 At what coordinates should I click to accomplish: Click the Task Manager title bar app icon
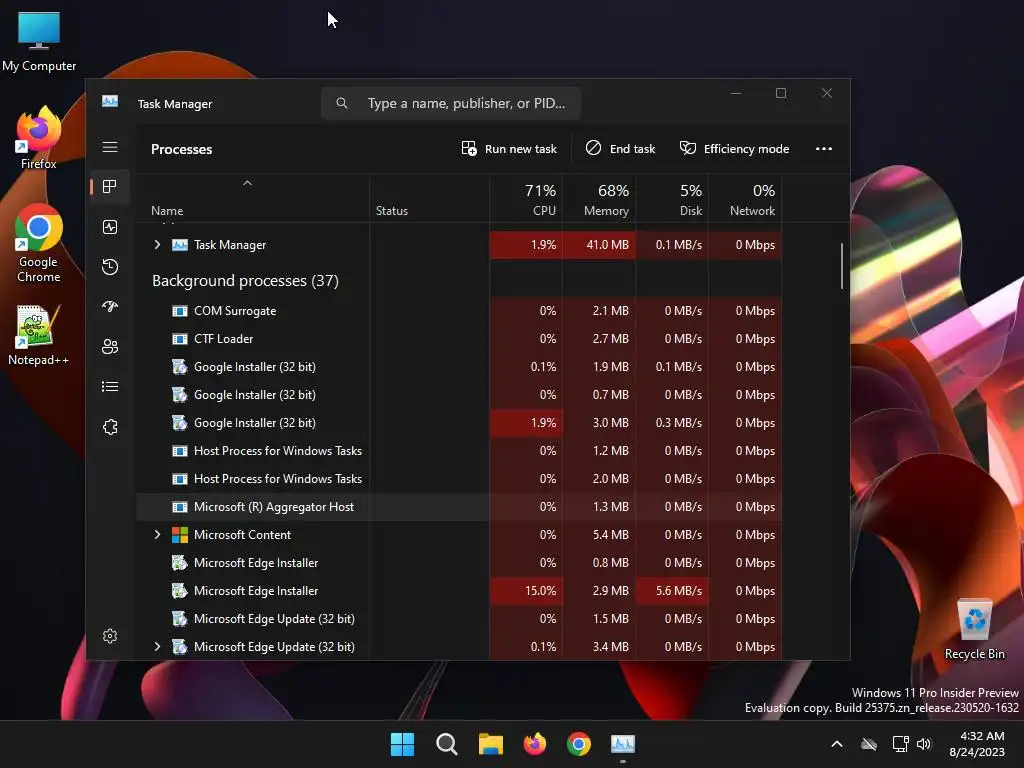(x=110, y=101)
